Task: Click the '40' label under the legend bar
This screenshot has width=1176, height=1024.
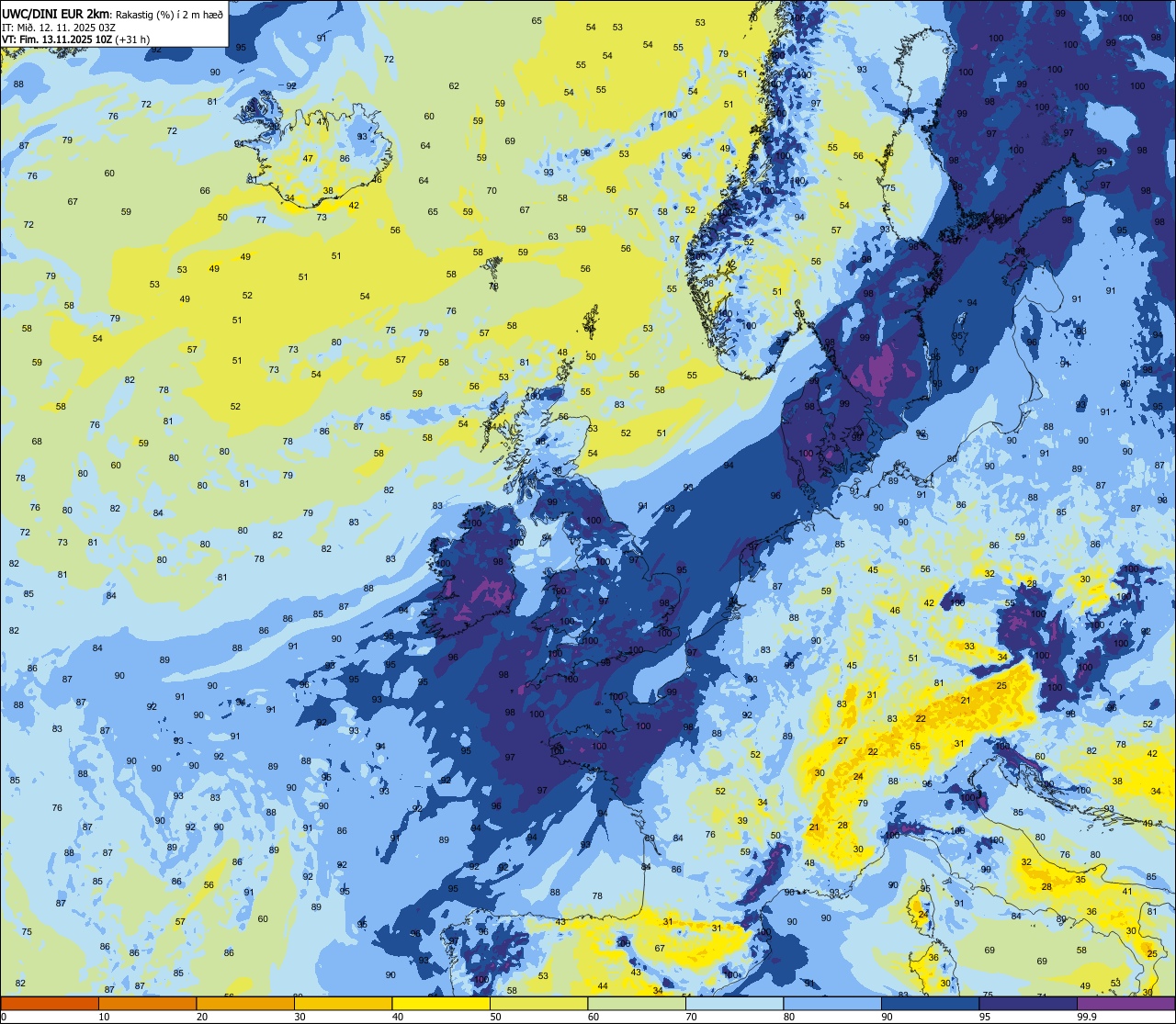Action: coord(398,1017)
